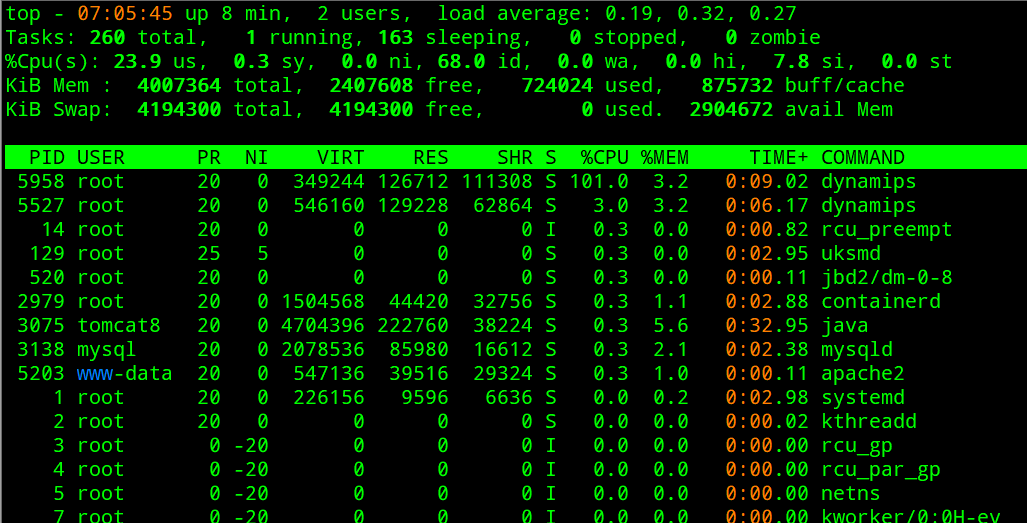1027x523 pixels.
Task: Click the mysqld command name
Action: (x=857, y=349)
